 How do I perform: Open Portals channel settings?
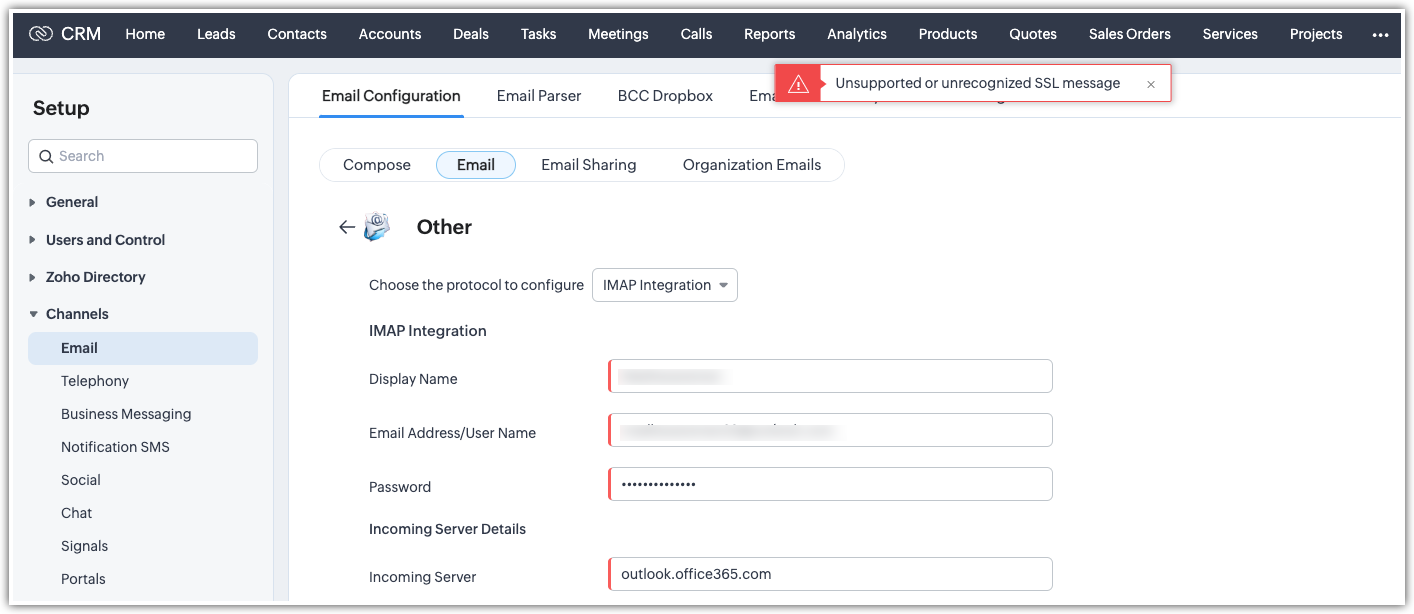[x=83, y=579]
